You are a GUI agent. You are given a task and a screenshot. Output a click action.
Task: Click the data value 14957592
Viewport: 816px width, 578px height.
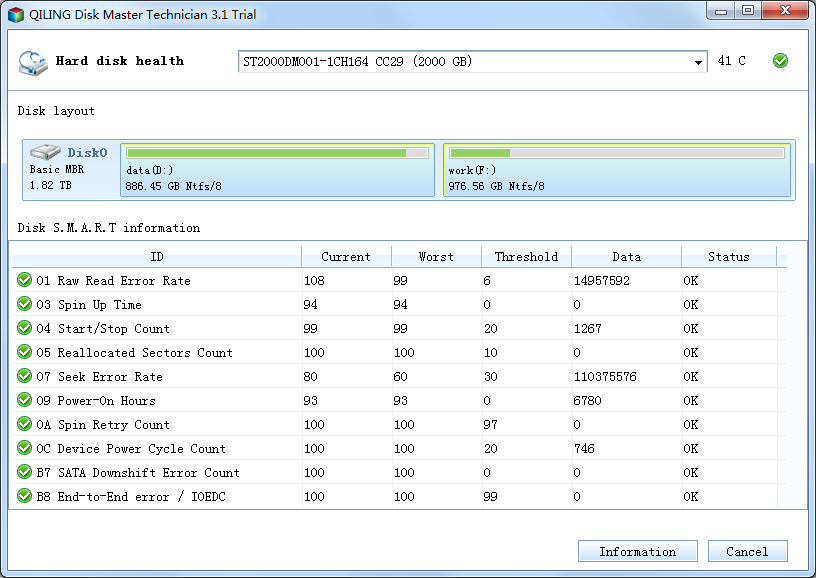pos(602,281)
